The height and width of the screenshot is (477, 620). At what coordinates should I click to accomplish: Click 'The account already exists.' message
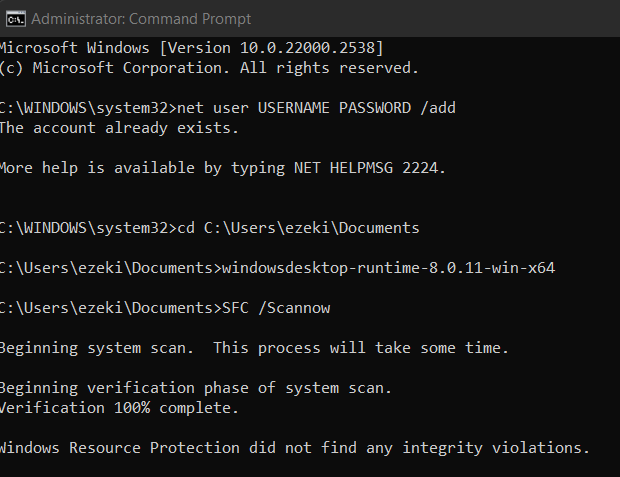point(119,128)
